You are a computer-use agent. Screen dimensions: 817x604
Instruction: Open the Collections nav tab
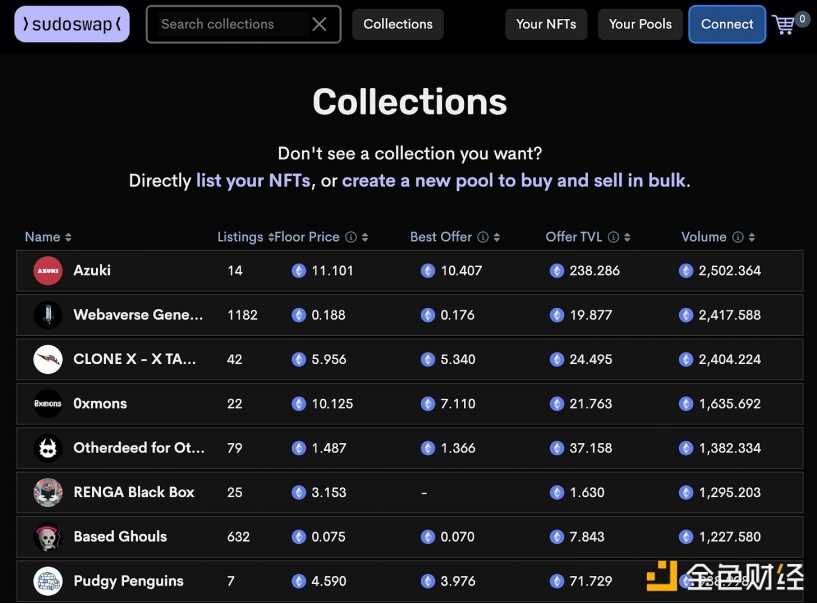click(x=398, y=24)
